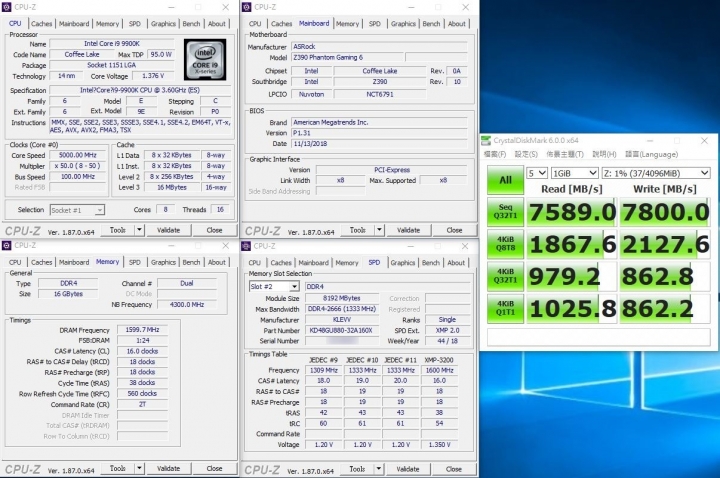Run the 4KiB Q32T1 benchmark
This screenshot has height=478, width=720.
[505, 276]
